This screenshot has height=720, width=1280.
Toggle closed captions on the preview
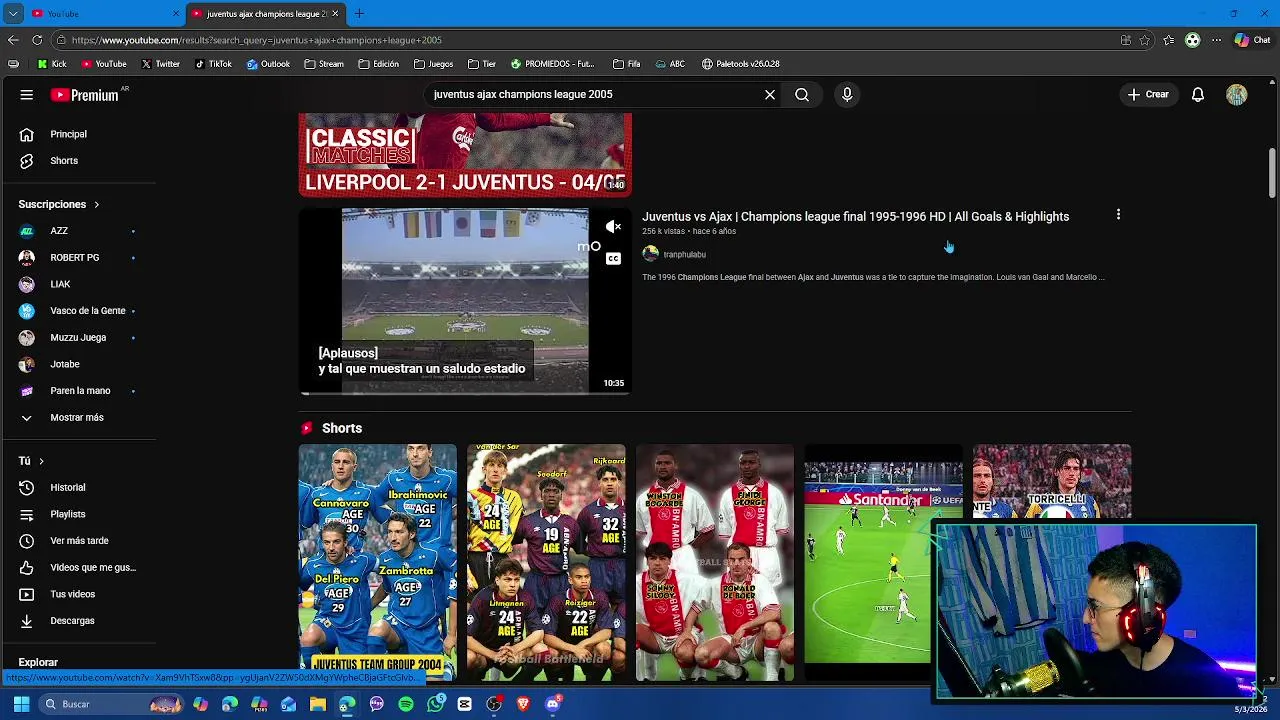click(x=613, y=259)
